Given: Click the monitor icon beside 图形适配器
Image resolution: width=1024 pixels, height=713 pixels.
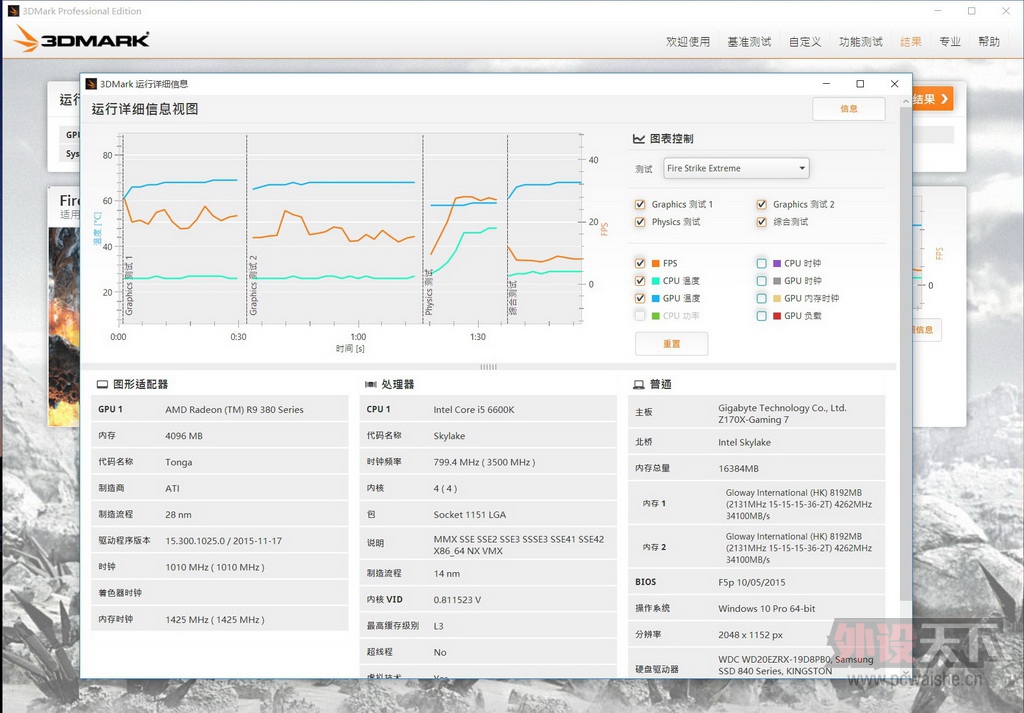Looking at the screenshot, I should click(x=103, y=385).
